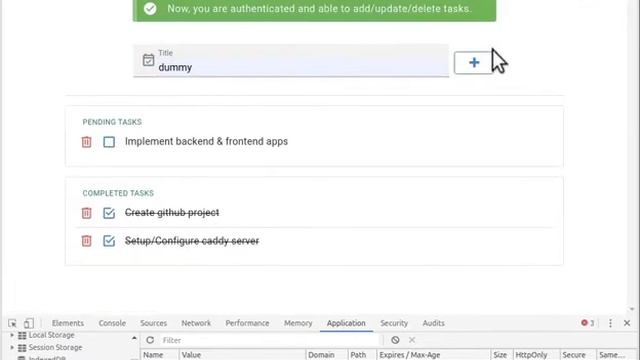This screenshot has width=640, height=360.
Task: Switch to the Performance tab
Action: coord(247,323)
